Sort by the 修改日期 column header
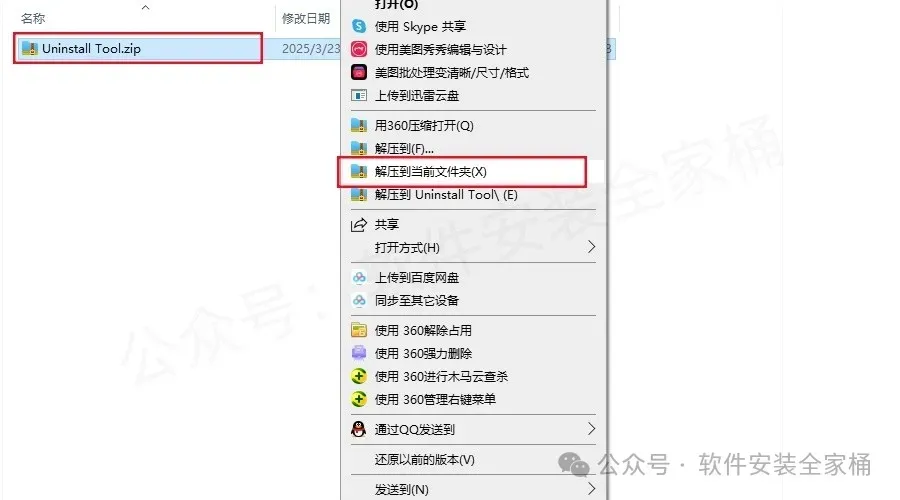This screenshot has width=900, height=500. [306, 18]
